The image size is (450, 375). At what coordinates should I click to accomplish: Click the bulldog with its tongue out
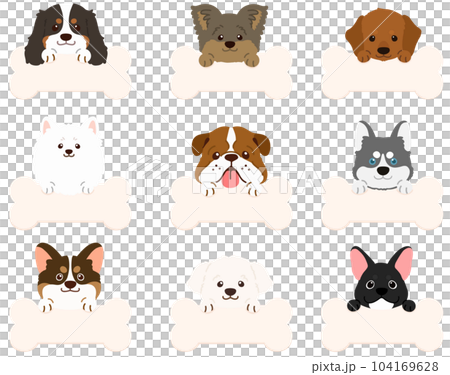pos(231,161)
